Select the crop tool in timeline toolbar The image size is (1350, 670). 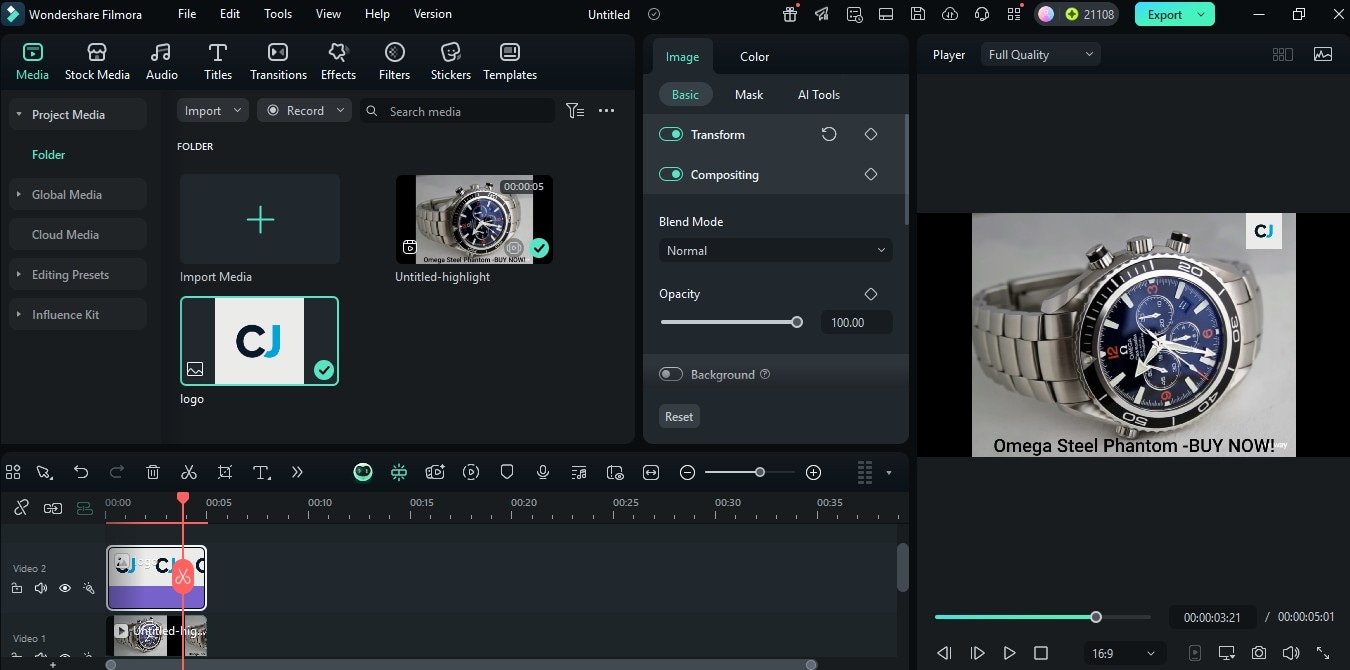pyautogui.click(x=225, y=472)
